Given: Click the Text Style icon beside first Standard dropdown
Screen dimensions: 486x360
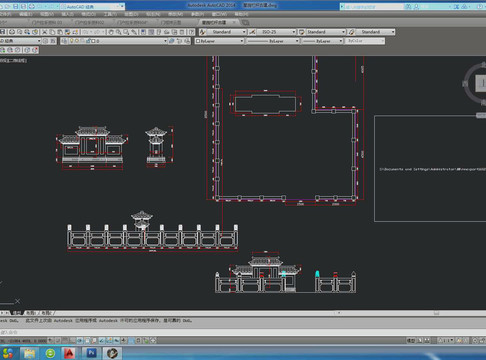Looking at the screenshot, I should pyautogui.click(x=203, y=32).
